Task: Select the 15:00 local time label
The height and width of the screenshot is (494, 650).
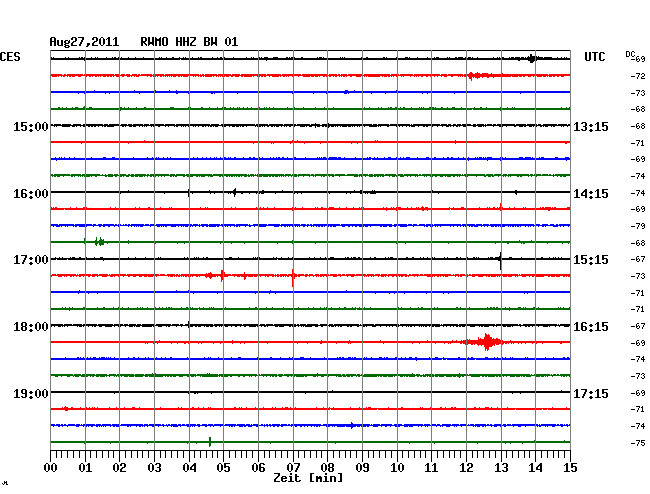Action: [31, 126]
